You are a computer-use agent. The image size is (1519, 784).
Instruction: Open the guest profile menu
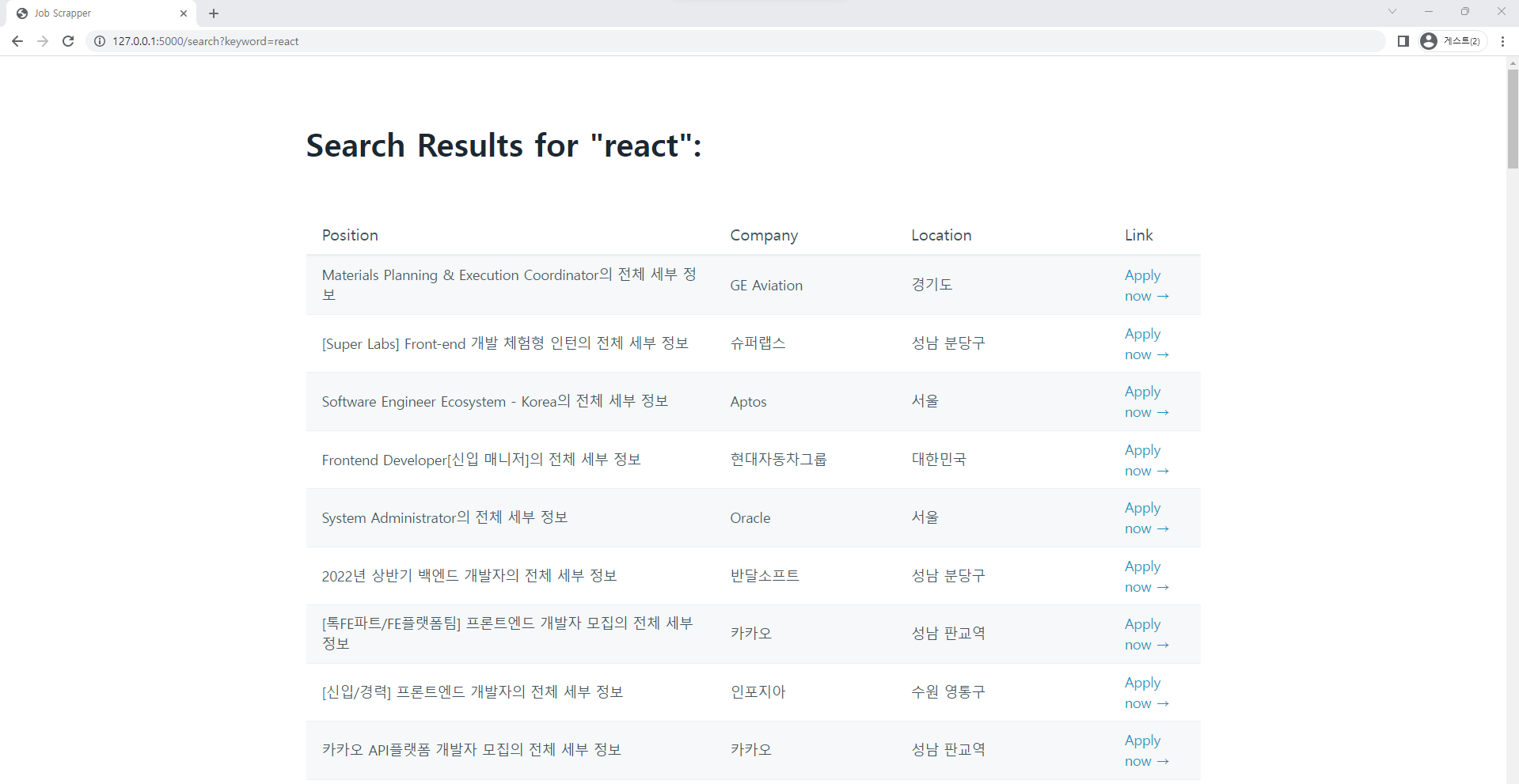[x=1453, y=41]
